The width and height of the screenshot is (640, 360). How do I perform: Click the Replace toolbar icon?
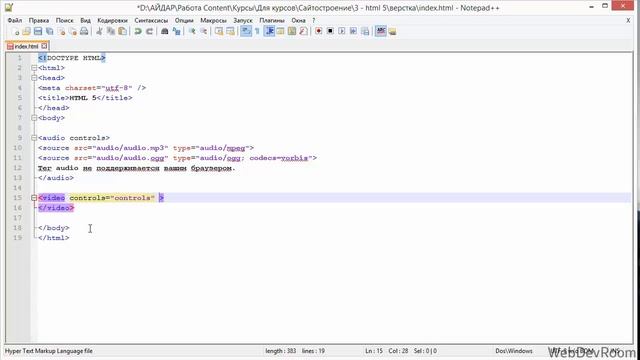click(176, 31)
